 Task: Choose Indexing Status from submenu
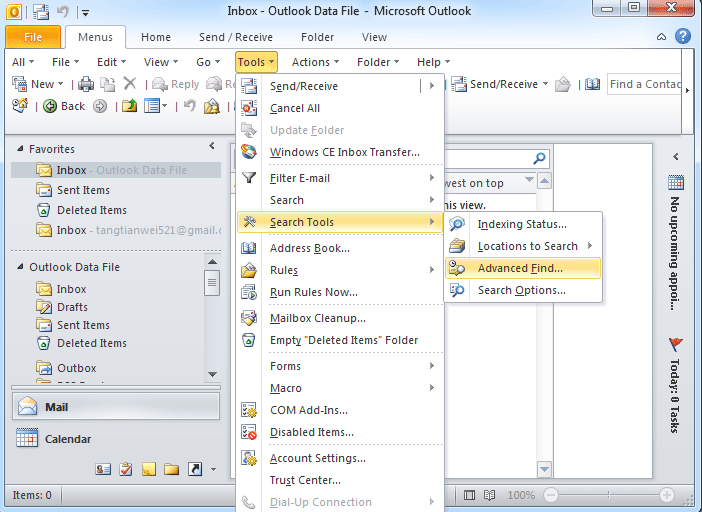(522, 224)
